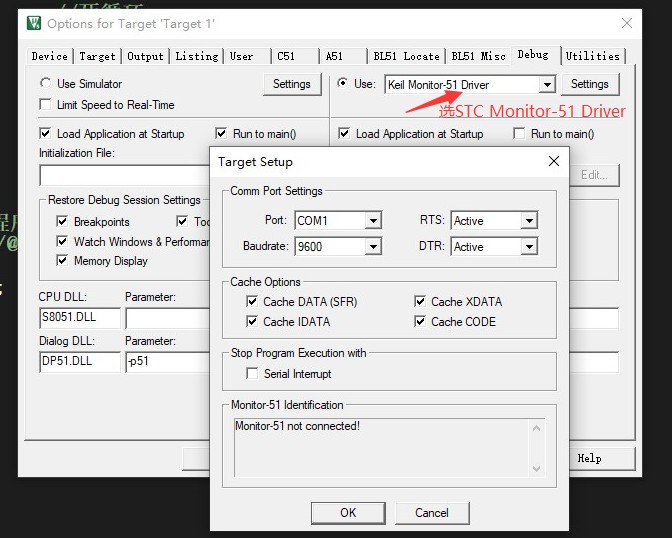Click Settings button next to driver dropdown
Image resolution: width=672 pixels, height=538 pixels.
point(590,84)
